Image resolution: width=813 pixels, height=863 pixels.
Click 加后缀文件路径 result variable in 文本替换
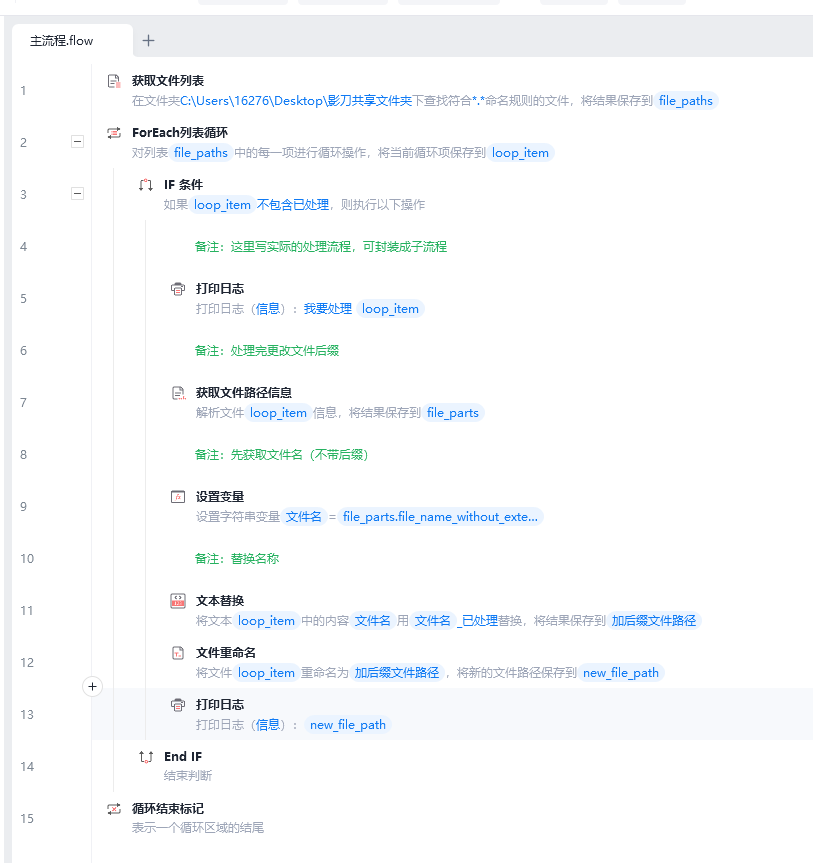(653, 621)
